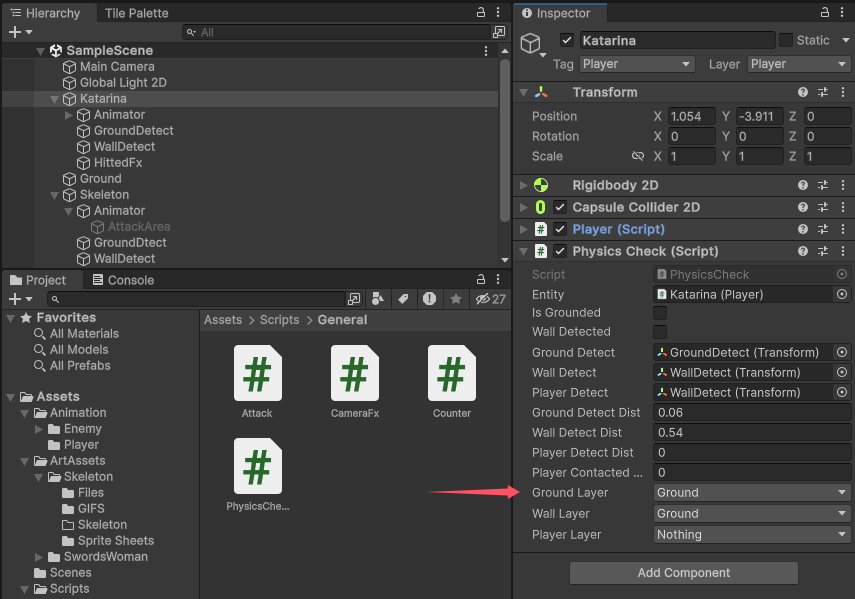The image size is (855, 599).
Task: Open the Wall Layer mask dropdown
Action: point(752,513)
